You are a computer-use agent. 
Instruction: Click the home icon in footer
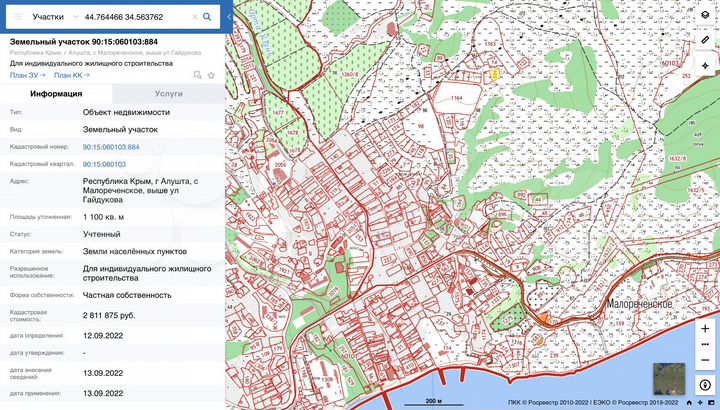pyautogui.click(x=687, y=401)
